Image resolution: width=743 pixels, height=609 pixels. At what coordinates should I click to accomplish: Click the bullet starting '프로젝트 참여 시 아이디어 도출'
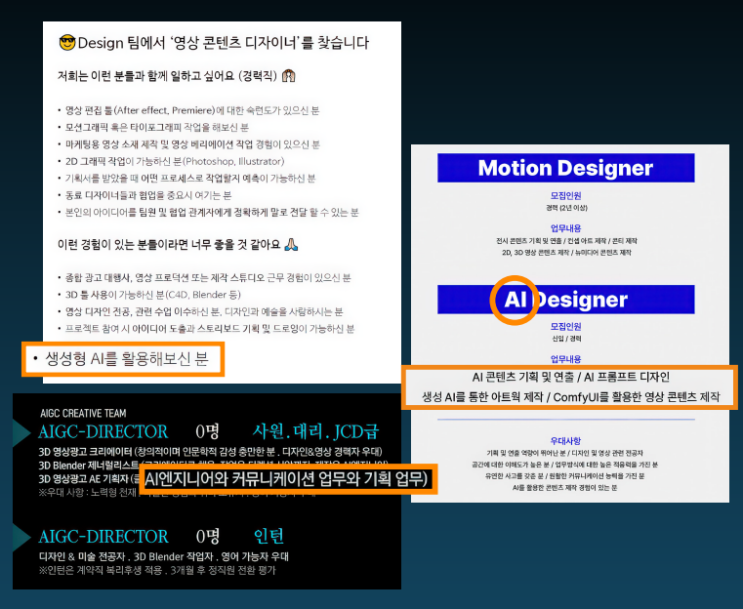209,329
